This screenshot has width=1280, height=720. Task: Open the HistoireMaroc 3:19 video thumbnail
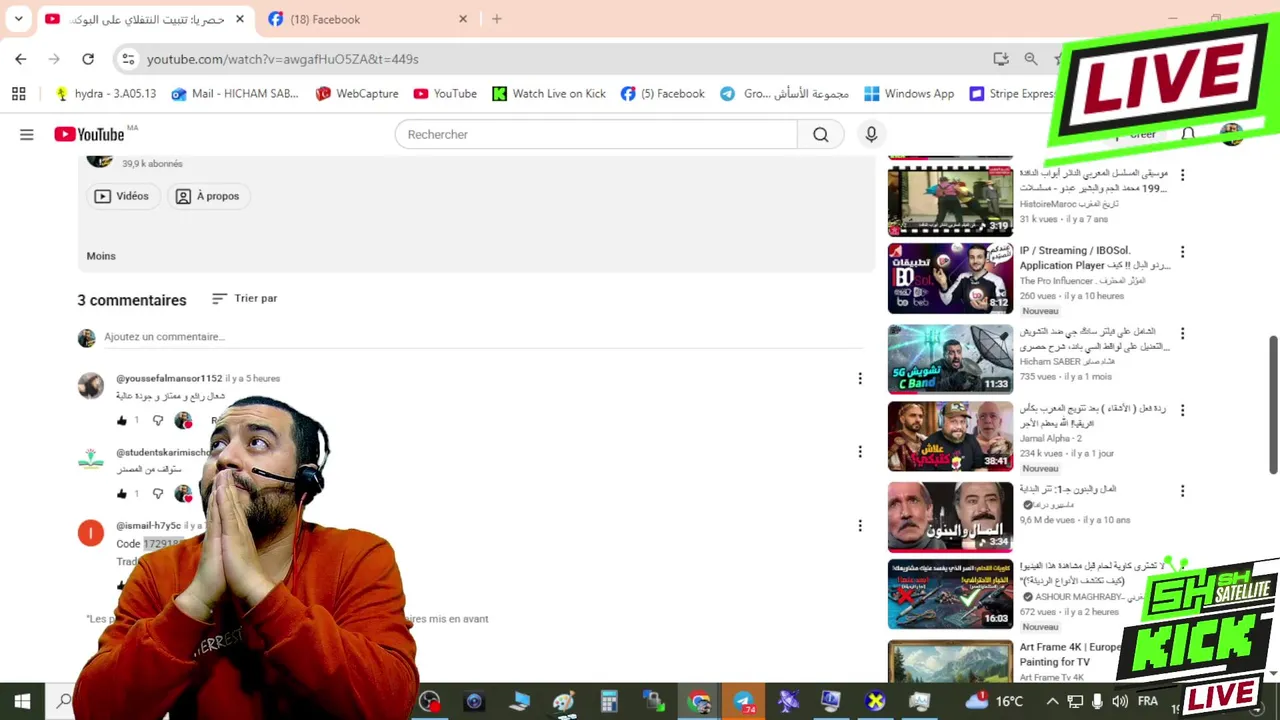click(950, 201)
